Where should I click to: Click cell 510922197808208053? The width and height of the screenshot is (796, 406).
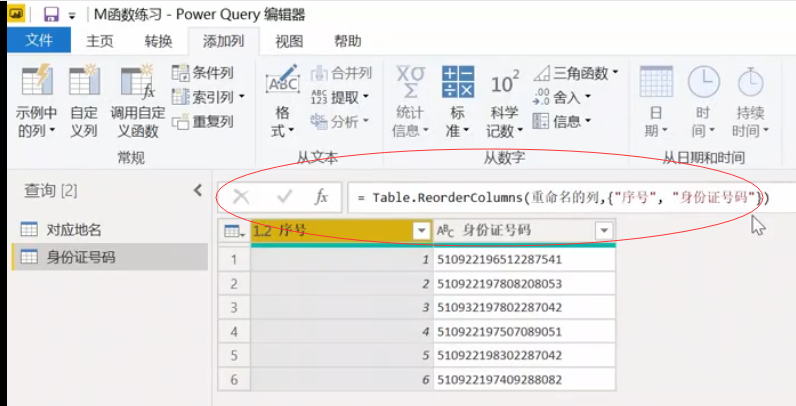(524, 284)
